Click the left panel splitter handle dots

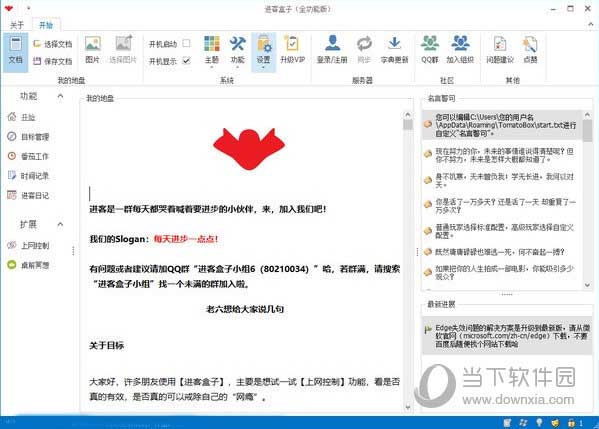coord(73,251)
